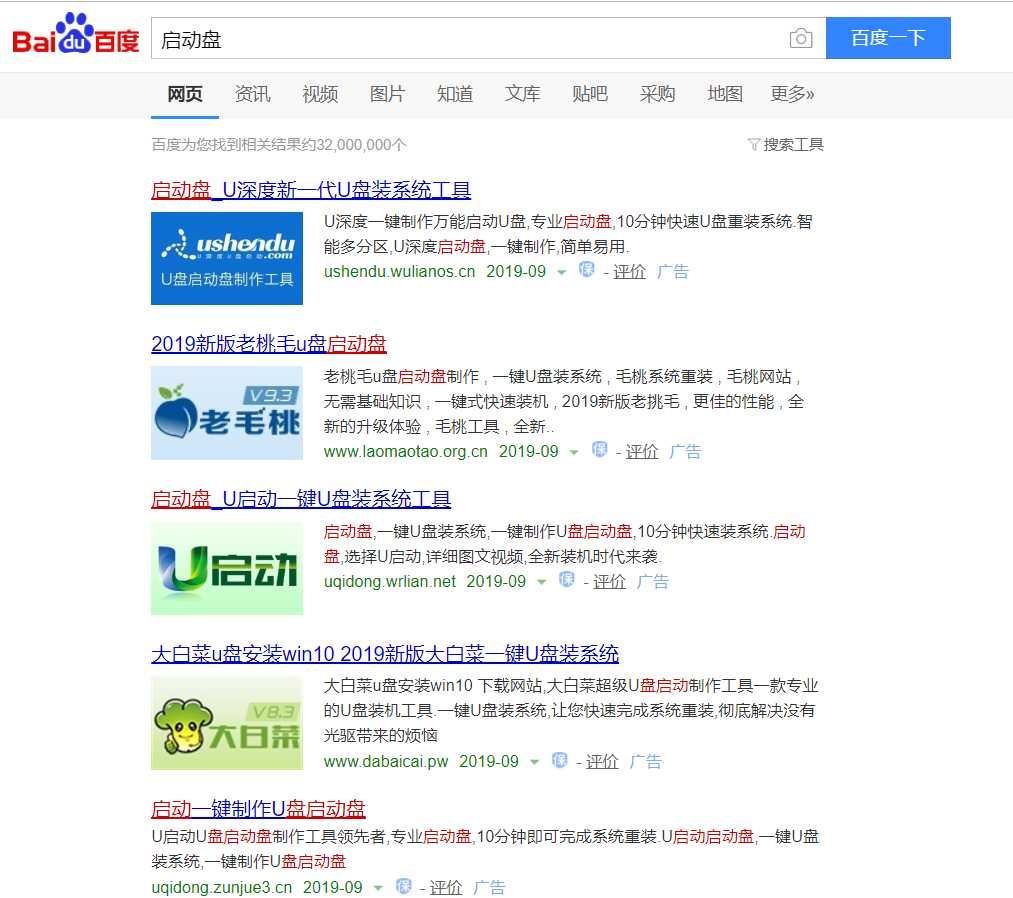Click 保 badge for ushendu.wulianos.cn
The height and width of the screenshot is (898, 1013).
(x=586, y=269)
